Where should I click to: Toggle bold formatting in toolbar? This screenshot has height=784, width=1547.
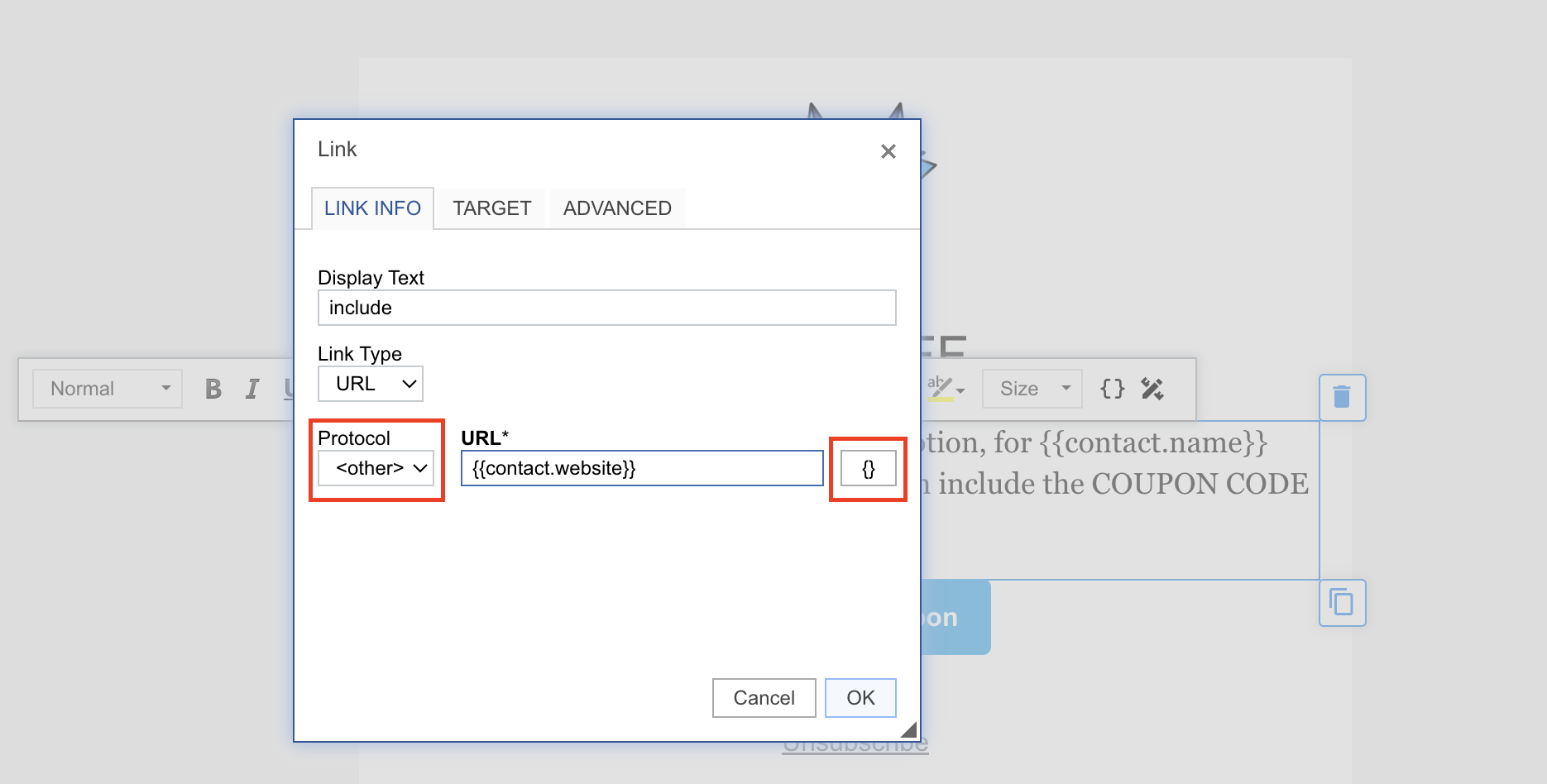(x=213, y=389)
